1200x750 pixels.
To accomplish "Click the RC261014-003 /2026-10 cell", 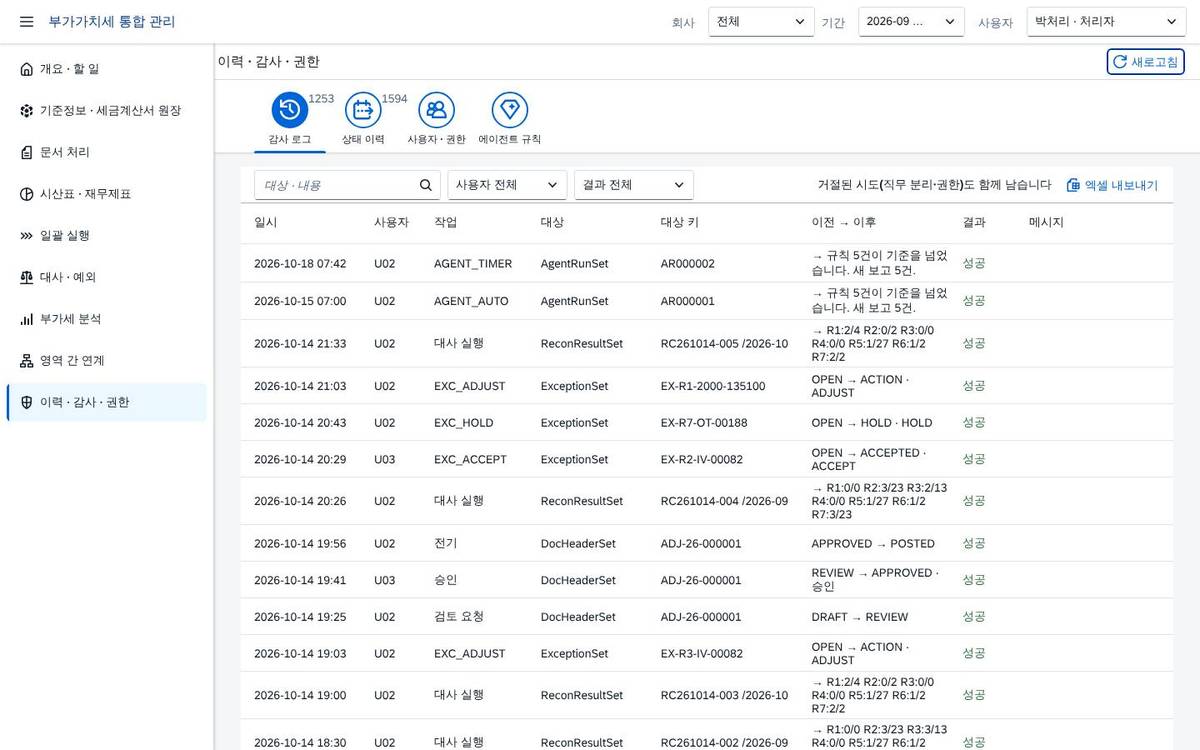I will click(724, 695).
